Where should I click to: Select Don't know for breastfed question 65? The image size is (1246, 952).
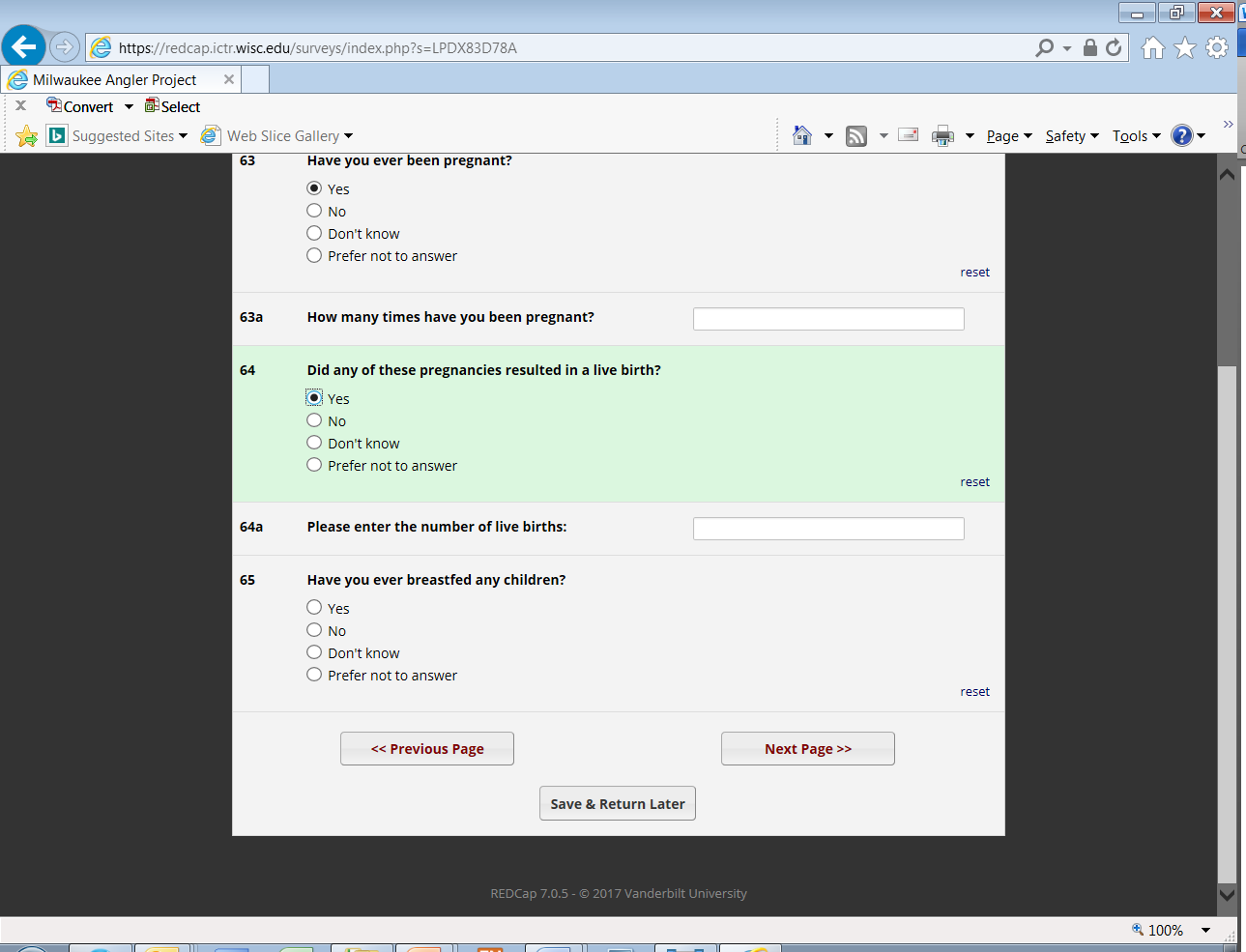tap(314, 652)
